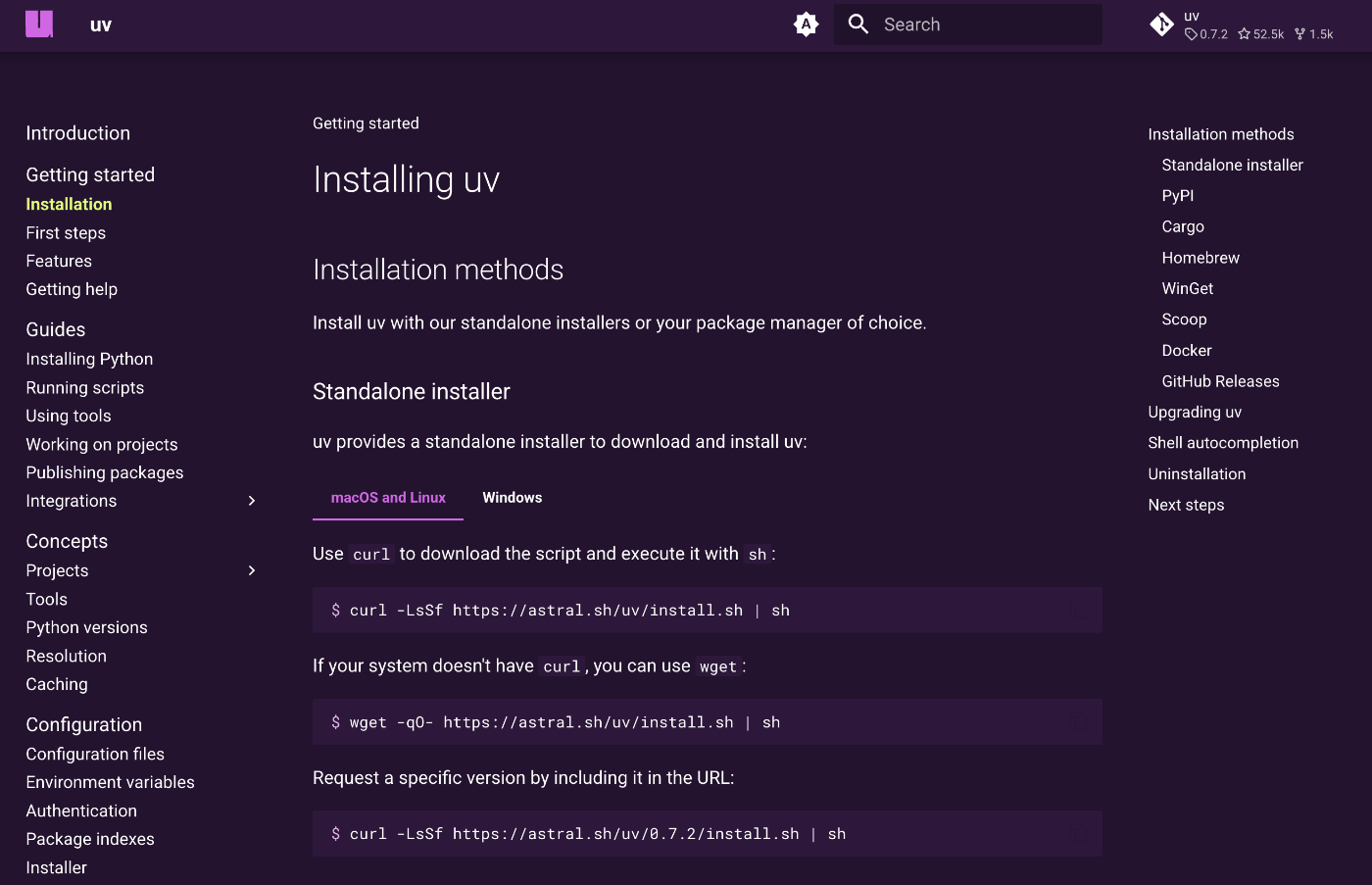1372x885 pixels.
Task: Click the Standalone installer heading
Action: click(412, 392)
